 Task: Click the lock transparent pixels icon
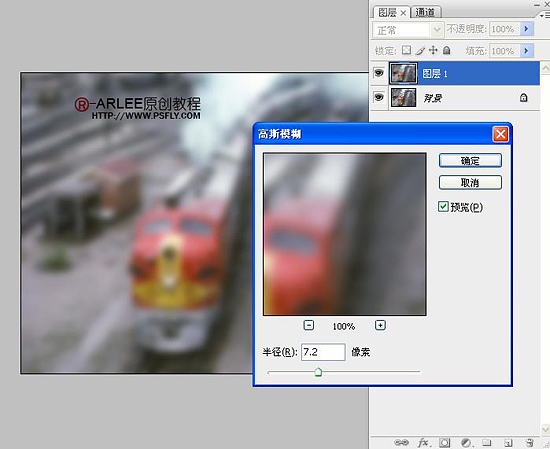click(406, 50)
